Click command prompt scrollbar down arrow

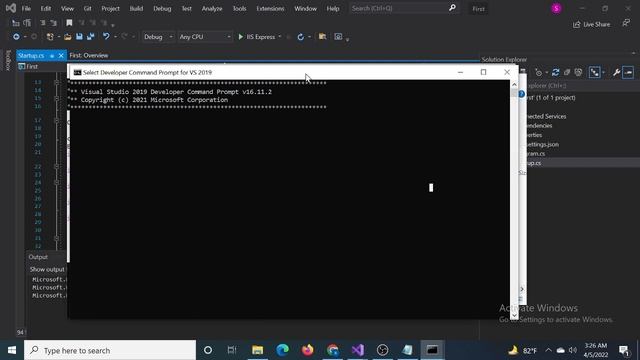[x=514, y=315]
